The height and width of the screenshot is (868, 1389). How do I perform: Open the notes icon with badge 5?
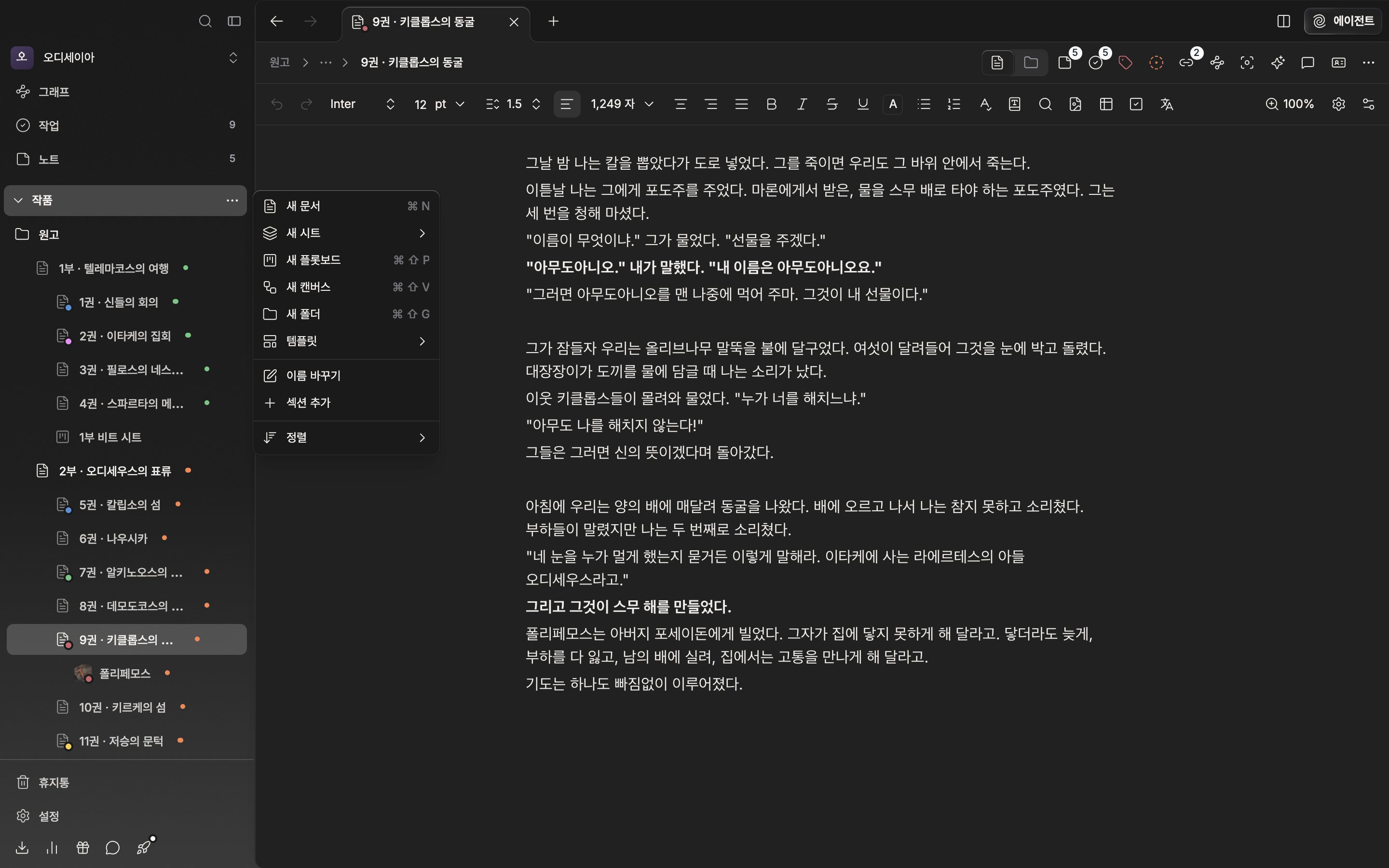(x=1065, y=62)
